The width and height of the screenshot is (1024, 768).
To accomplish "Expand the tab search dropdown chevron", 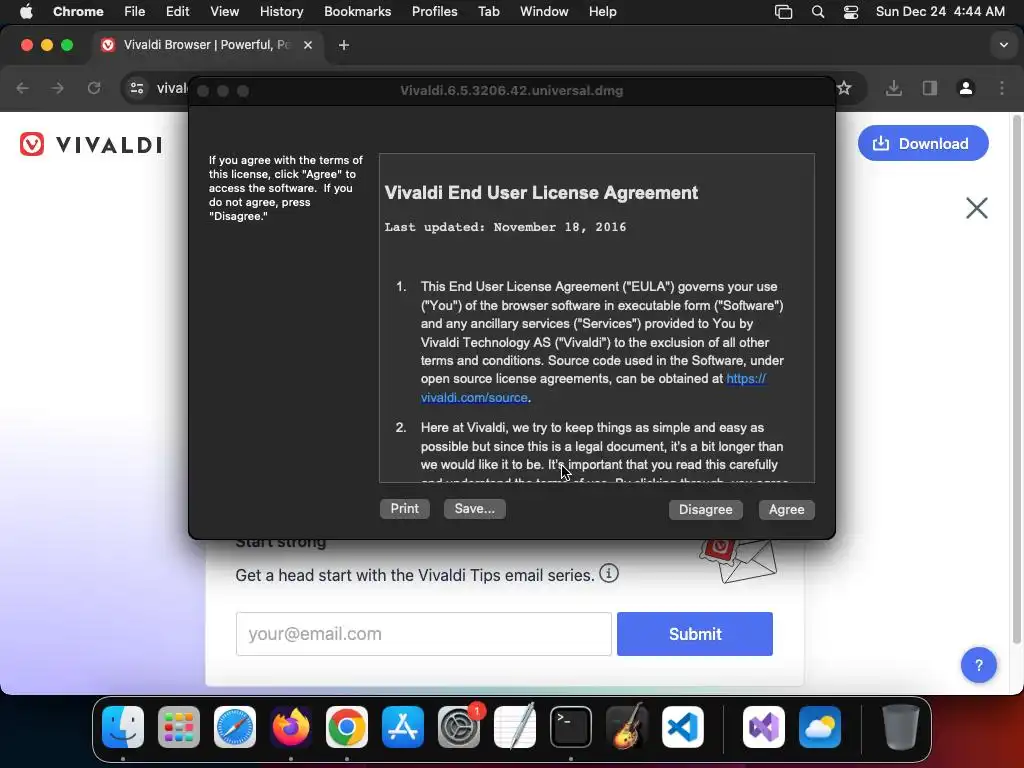I will [x=1003, y=45].
